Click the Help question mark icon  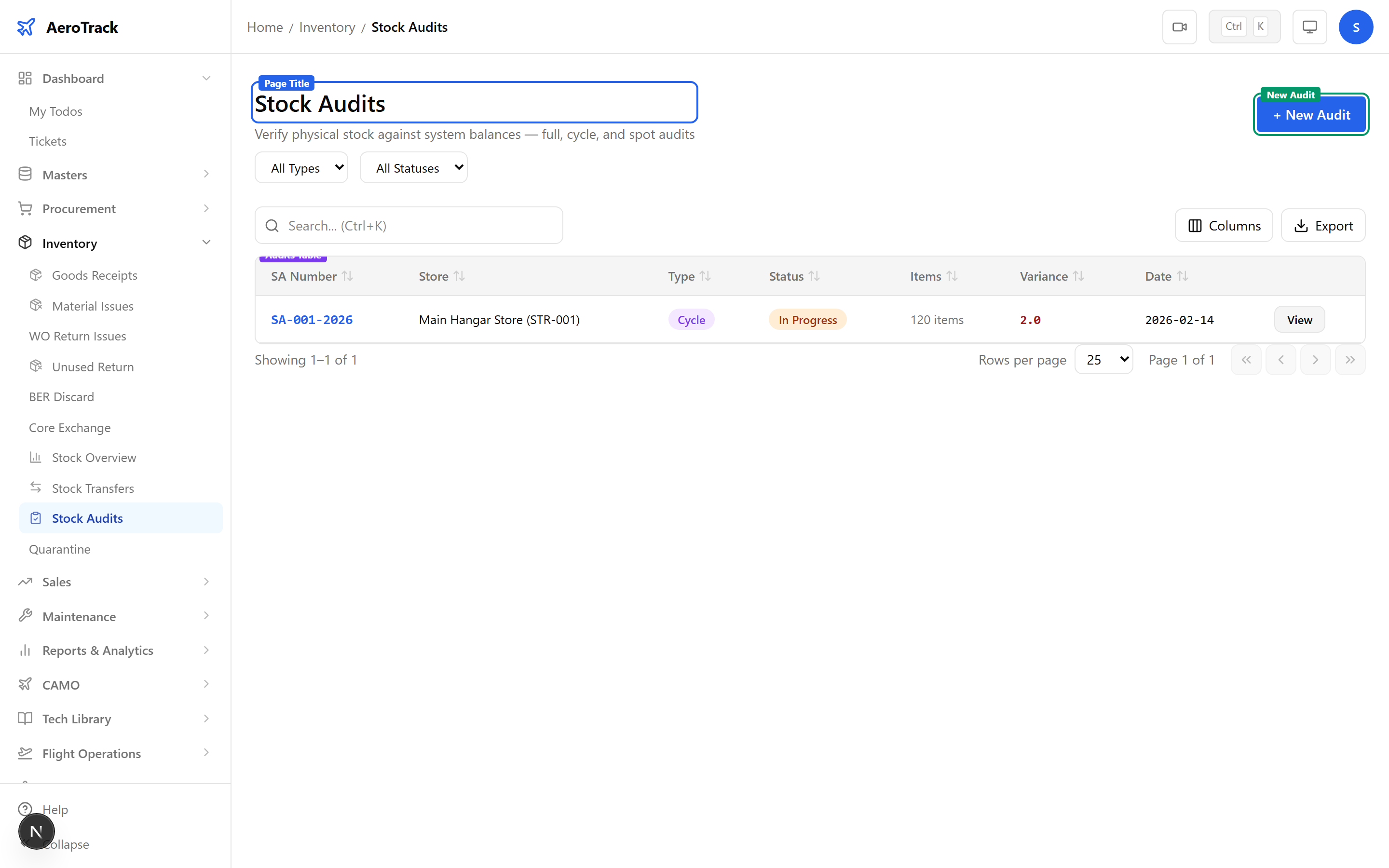pyautogui.click(x=25, y=809)
